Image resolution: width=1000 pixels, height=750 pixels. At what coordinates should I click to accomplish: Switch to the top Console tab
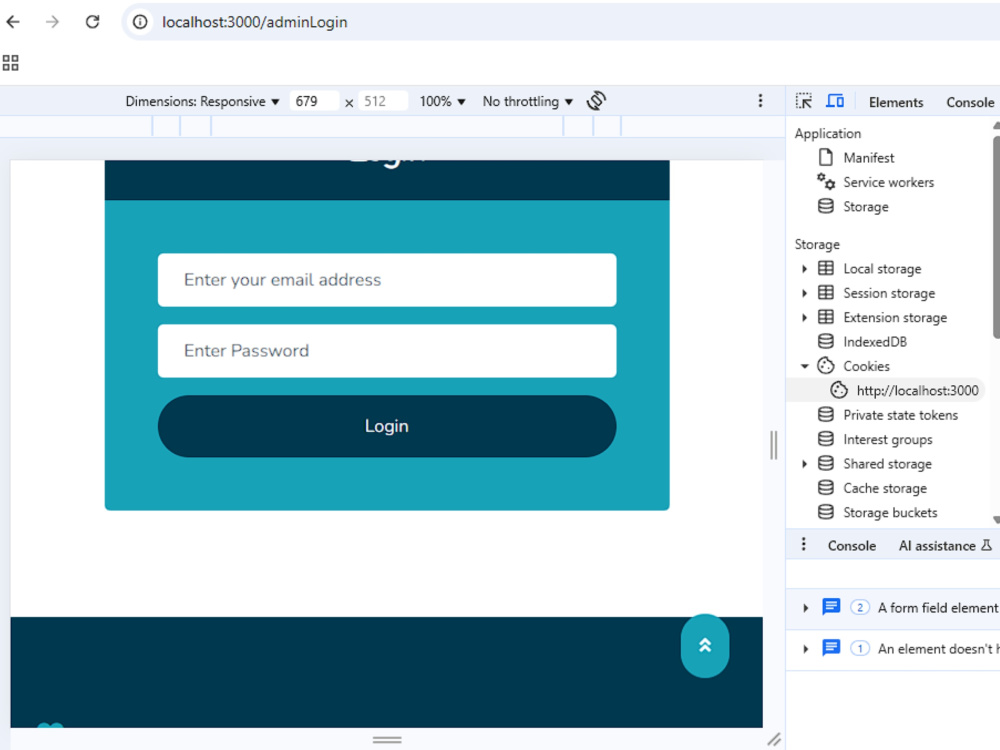point(969,102)
